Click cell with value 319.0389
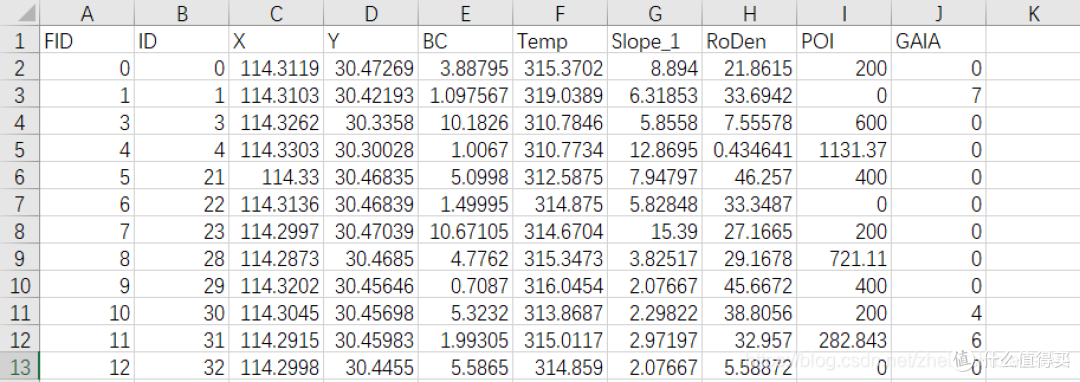This screenshot has width=1080, height=382. pyautogui.click(x=560, y=95)
